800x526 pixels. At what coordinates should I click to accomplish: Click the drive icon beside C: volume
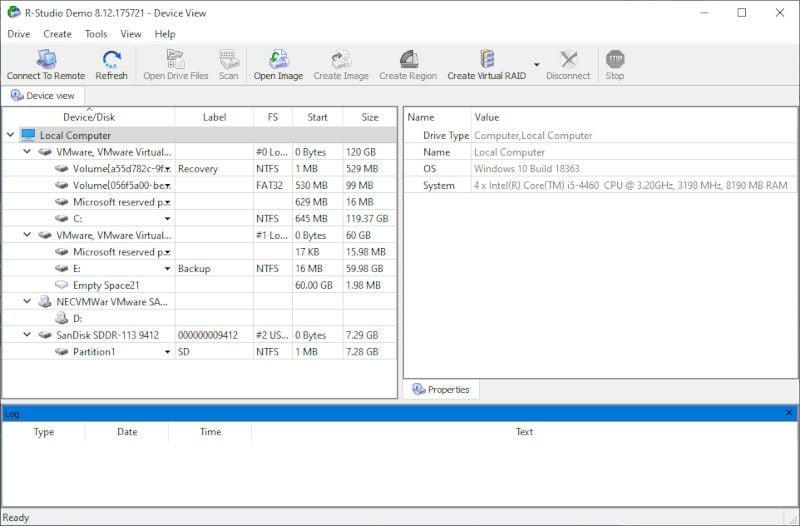pyautogui.click(x=61, y=218)
